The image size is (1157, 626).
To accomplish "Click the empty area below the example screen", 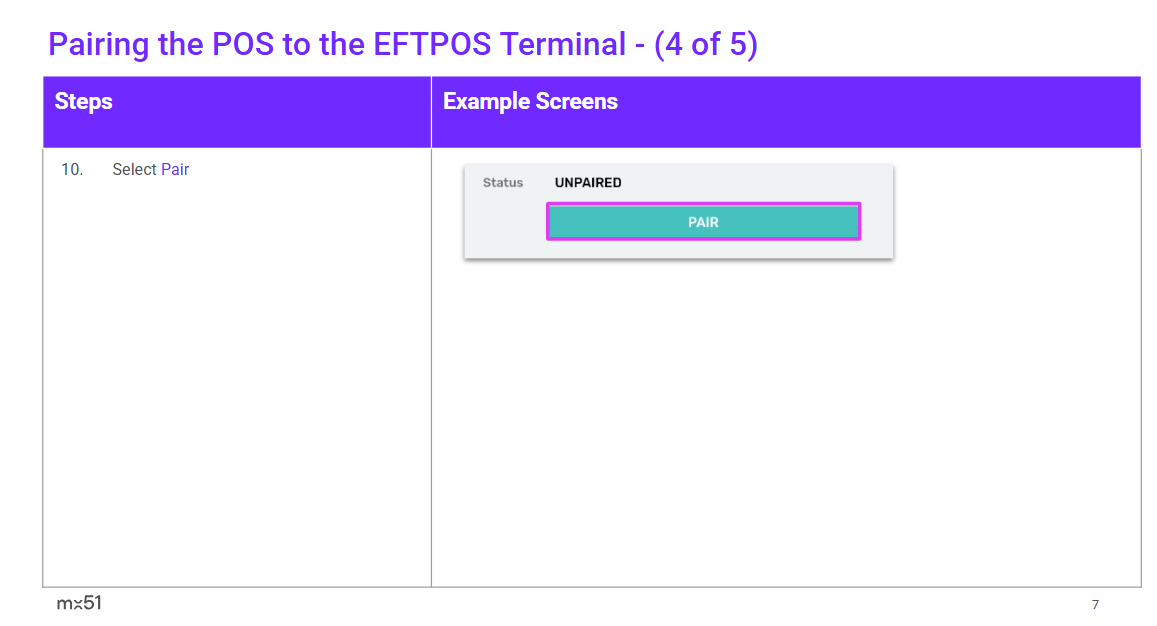I will (x=785, y=420).
